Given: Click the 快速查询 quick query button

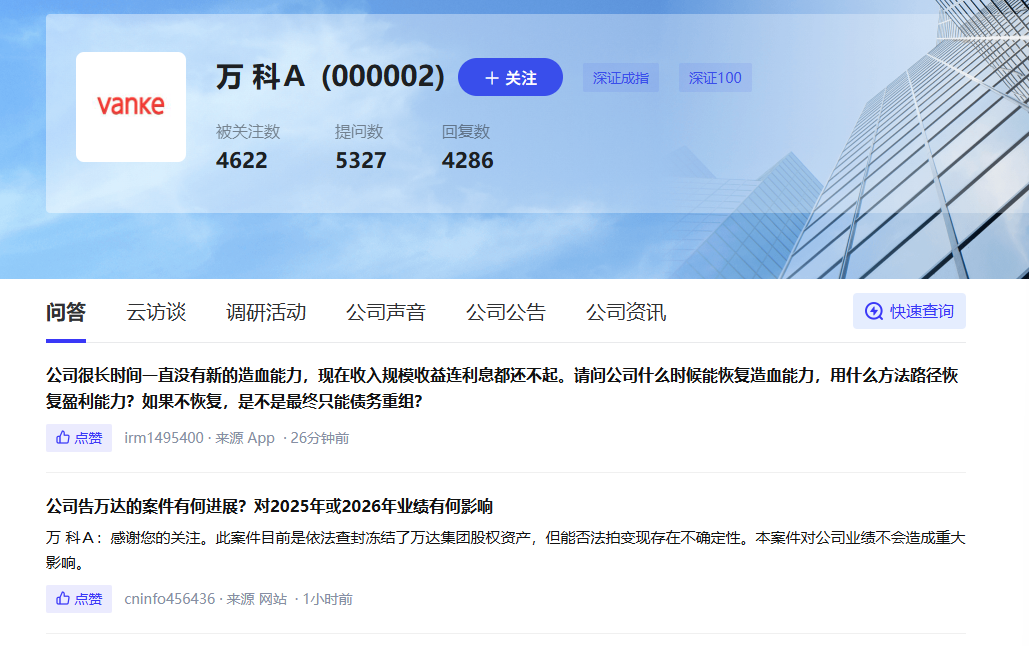Looking at the screenshot, I should (x=908, y=311).
